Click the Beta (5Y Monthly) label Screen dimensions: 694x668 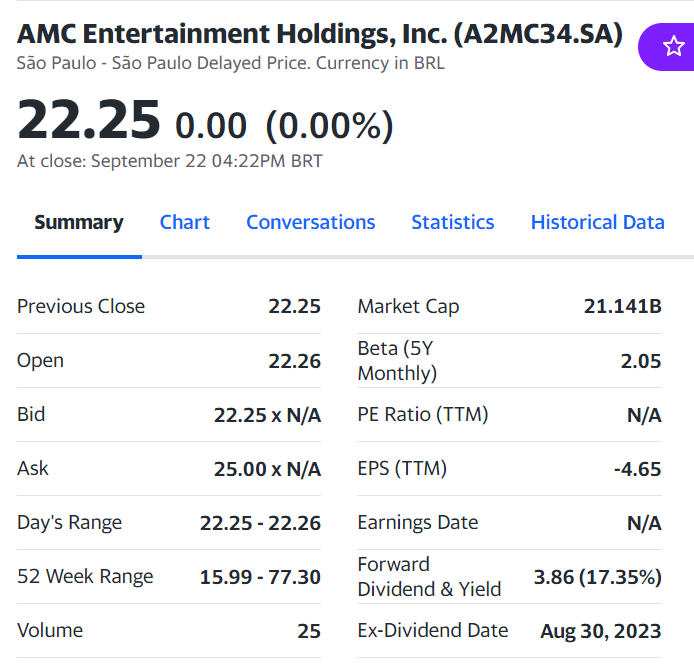coord(397,361)
